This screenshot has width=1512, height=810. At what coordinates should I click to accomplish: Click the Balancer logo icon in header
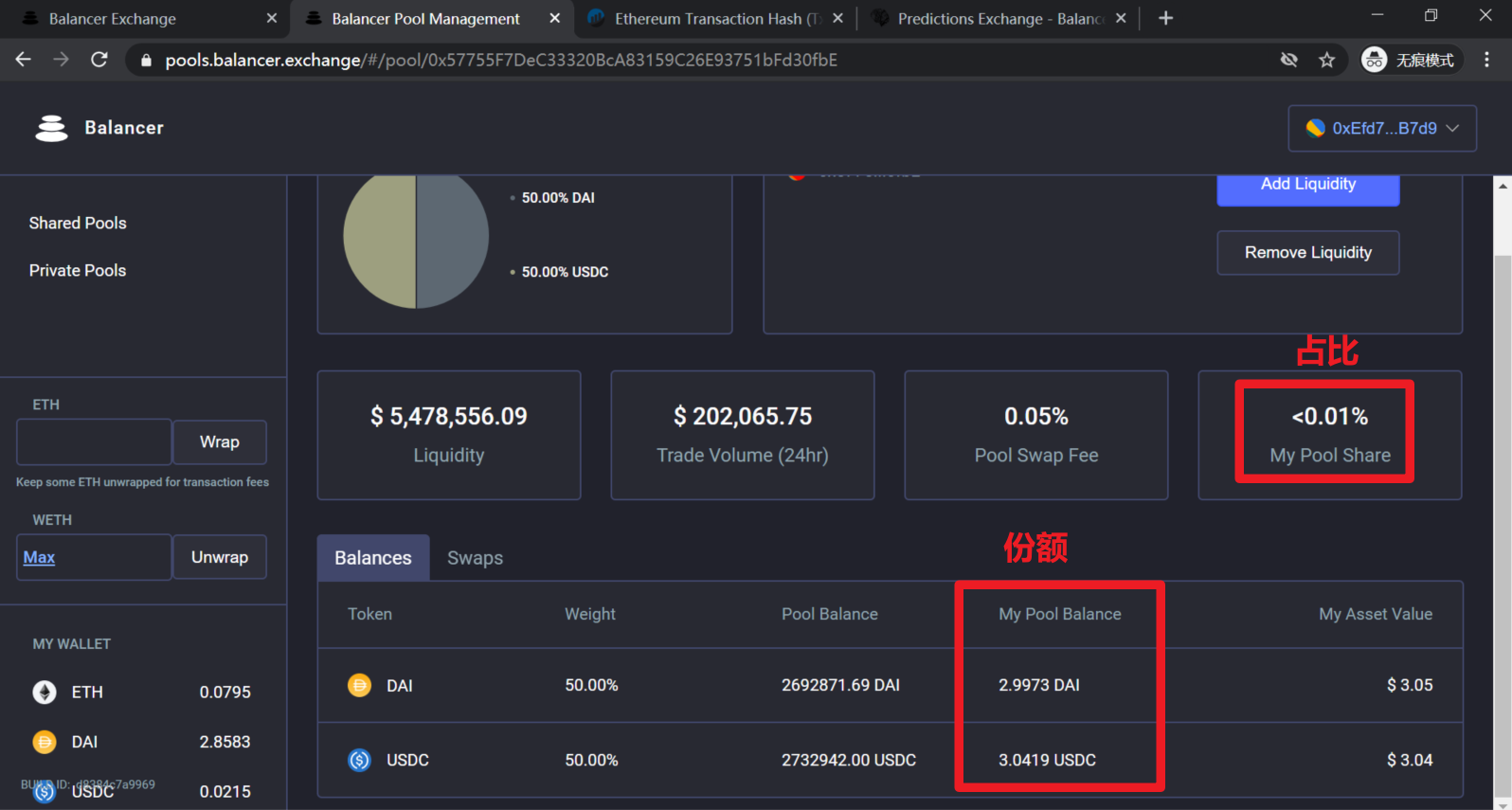point(51,128)
